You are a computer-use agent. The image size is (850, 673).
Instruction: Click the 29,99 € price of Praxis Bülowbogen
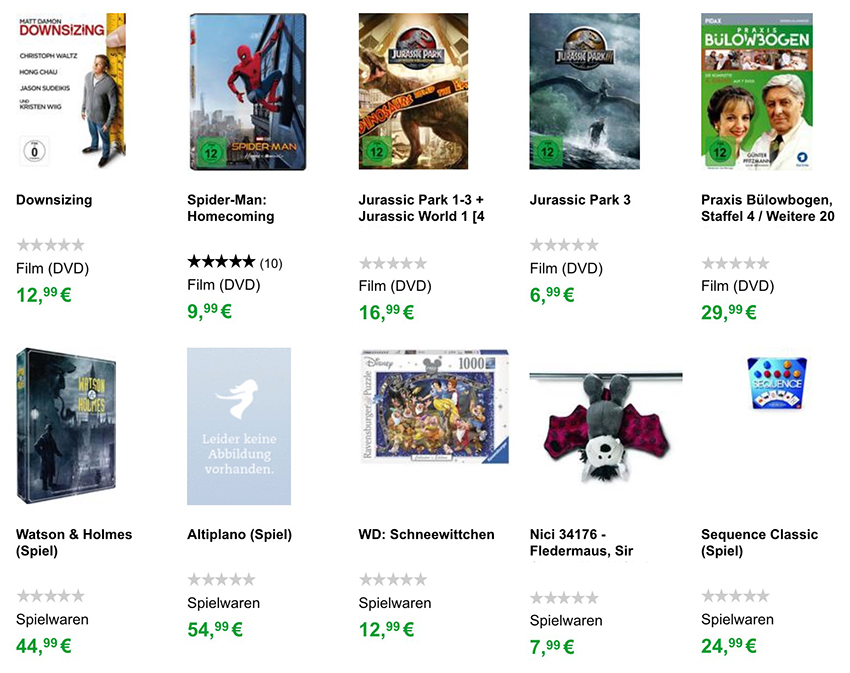click(729, 312)
